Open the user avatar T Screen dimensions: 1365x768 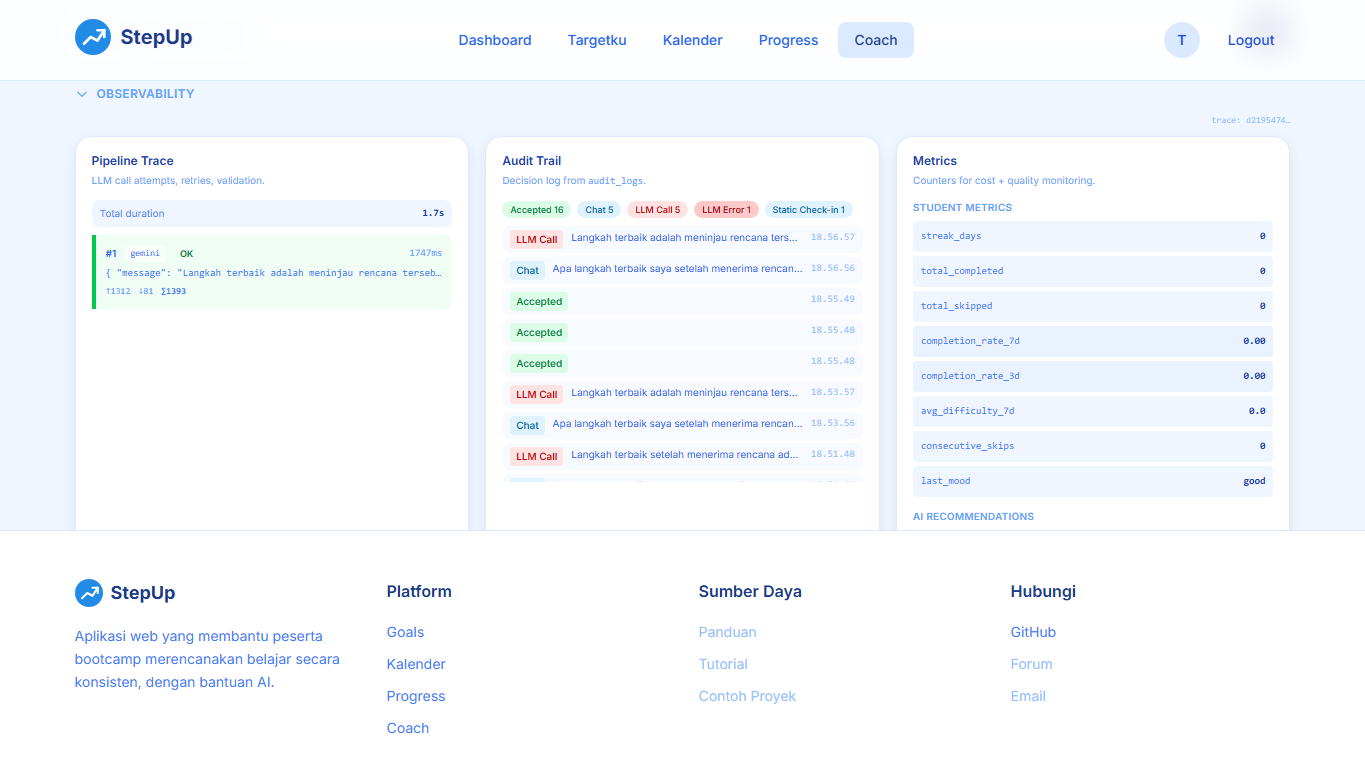pos(1182,40)
